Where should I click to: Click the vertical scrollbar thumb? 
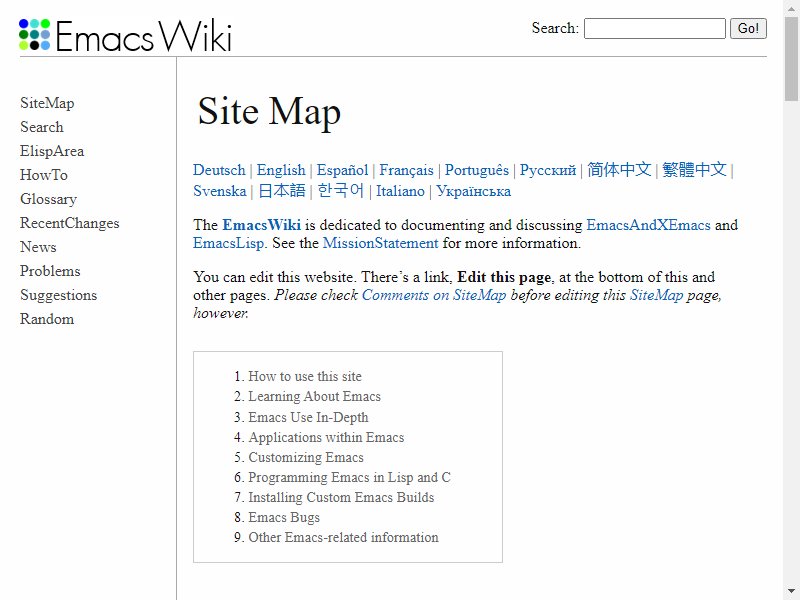click(791, 59)
